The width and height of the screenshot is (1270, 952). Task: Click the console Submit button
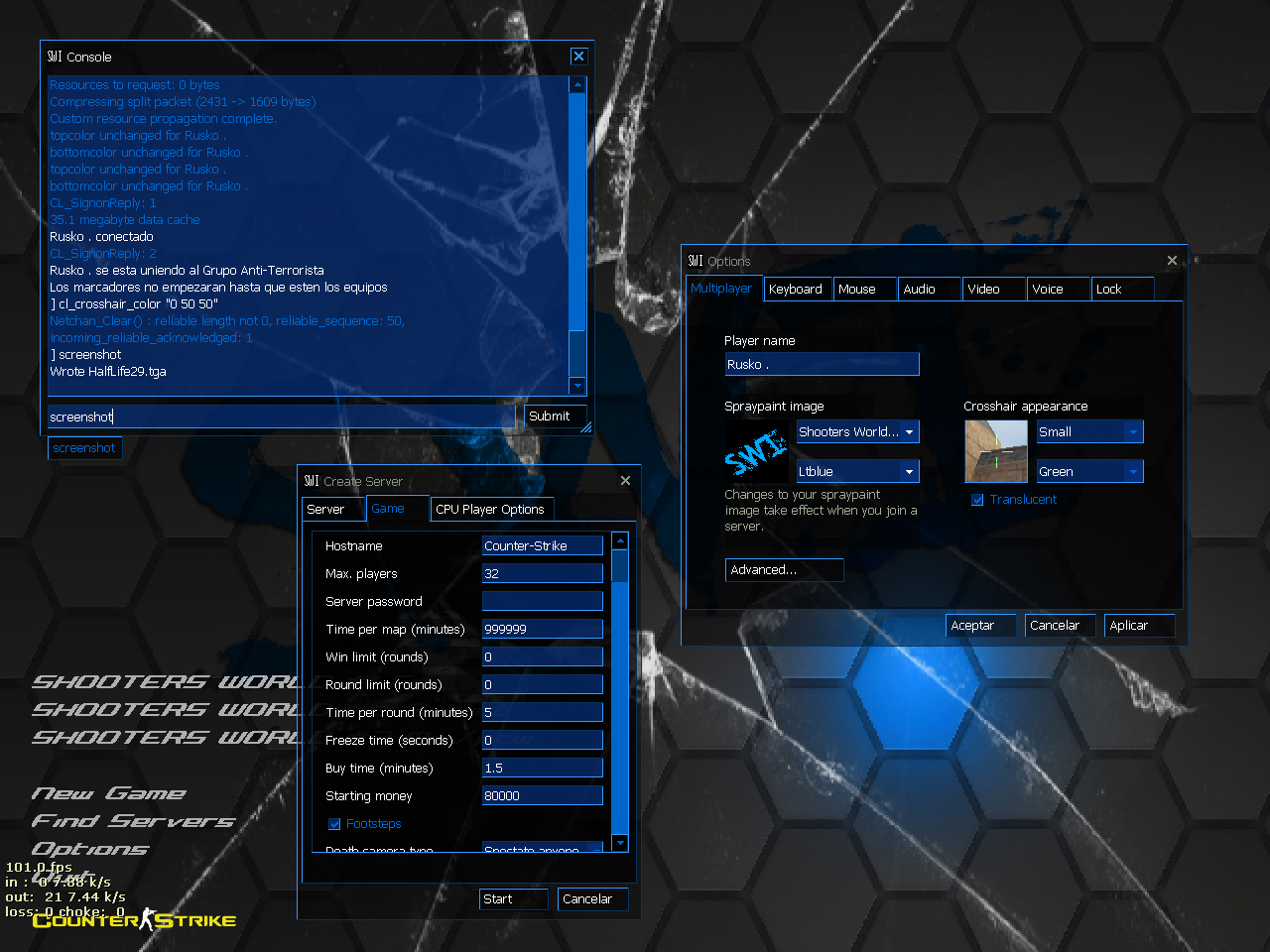click(556, 416)
